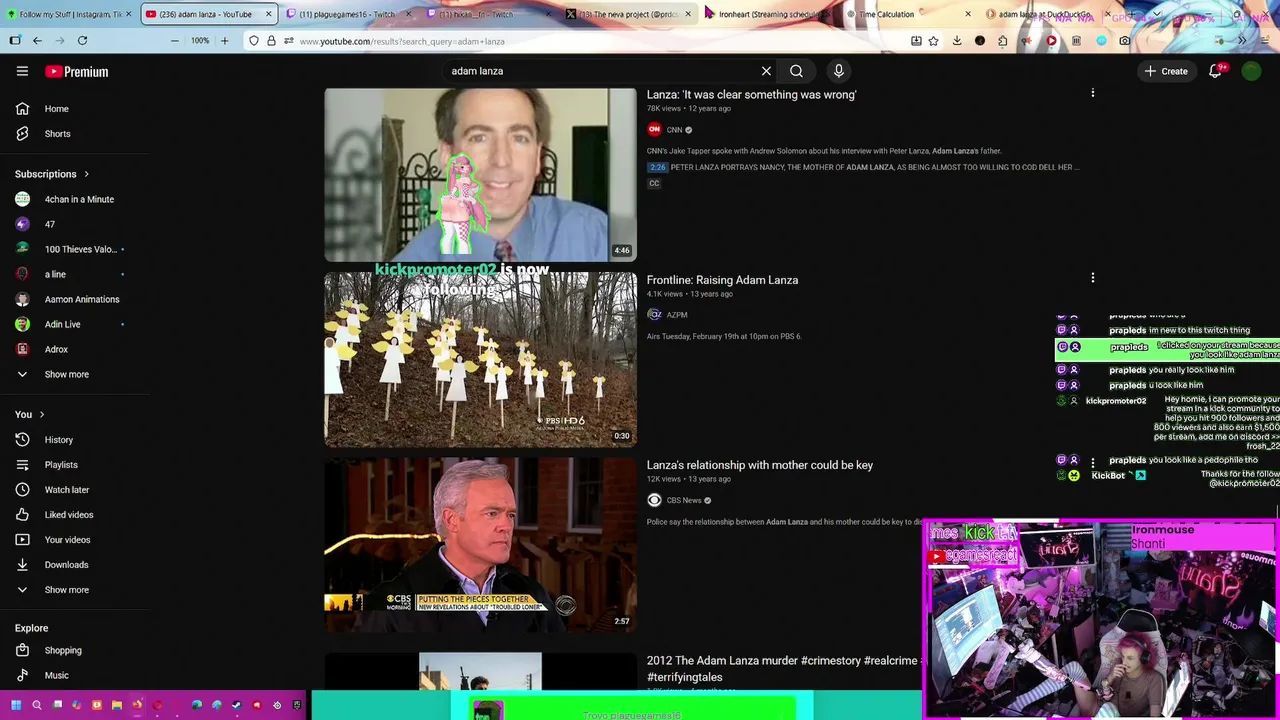Viewport: 1280px width, 720px height.
Task: Open the Windows Start menu
Action: (15, 705)
